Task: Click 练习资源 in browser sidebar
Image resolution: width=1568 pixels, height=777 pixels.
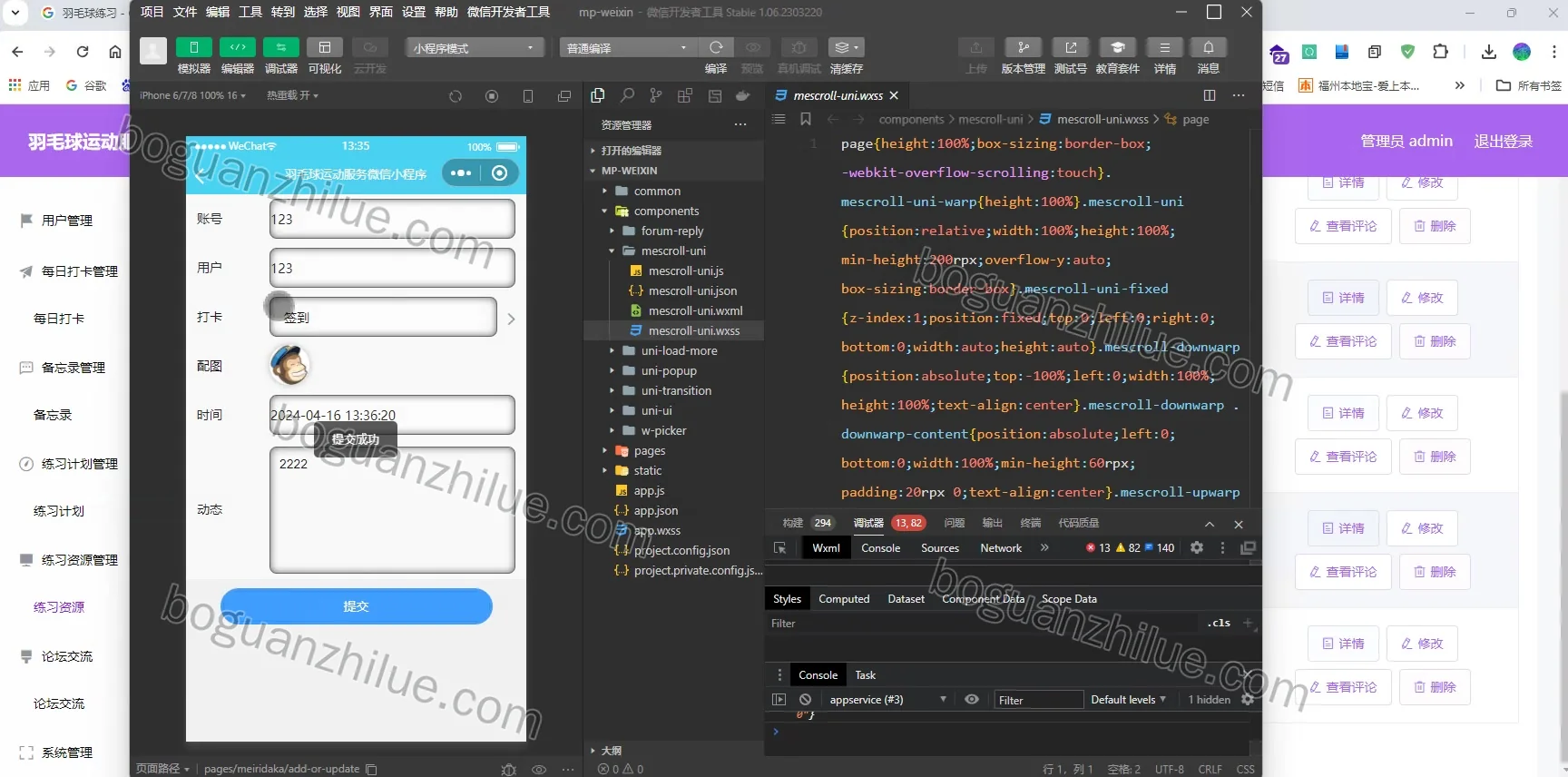Action: click(59, 607)
